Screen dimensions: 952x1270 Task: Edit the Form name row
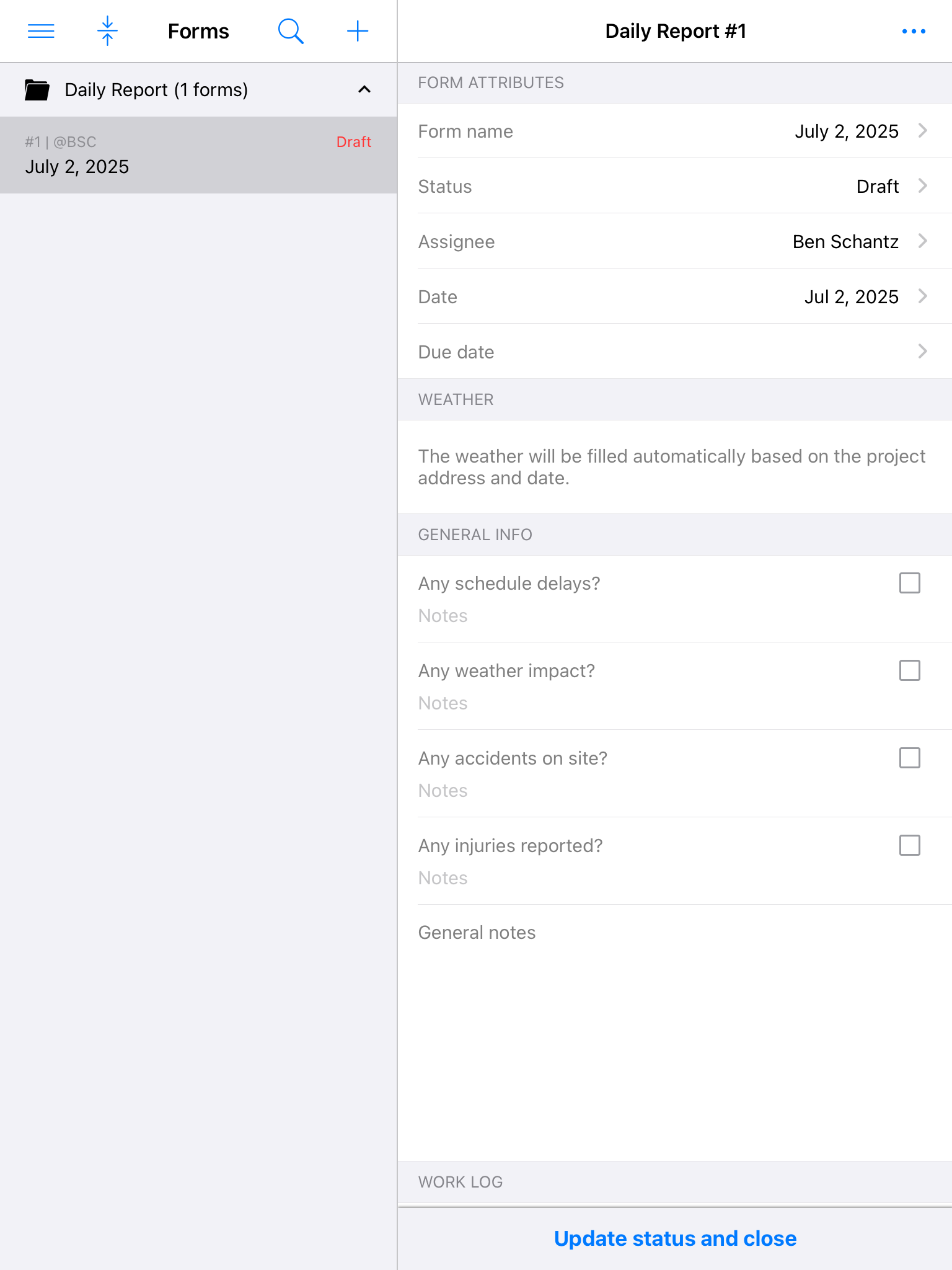(x=674, y=131)
